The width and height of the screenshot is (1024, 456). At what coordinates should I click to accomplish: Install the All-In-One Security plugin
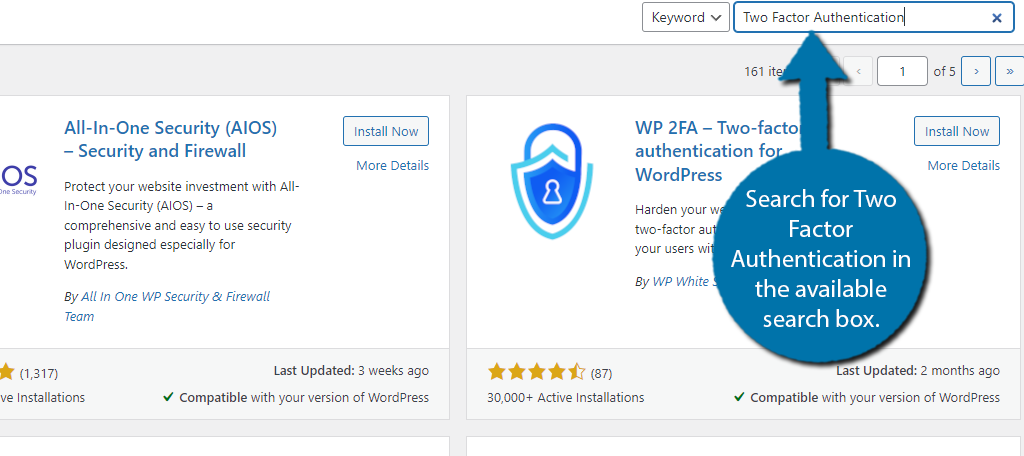[x=386, y=131]
